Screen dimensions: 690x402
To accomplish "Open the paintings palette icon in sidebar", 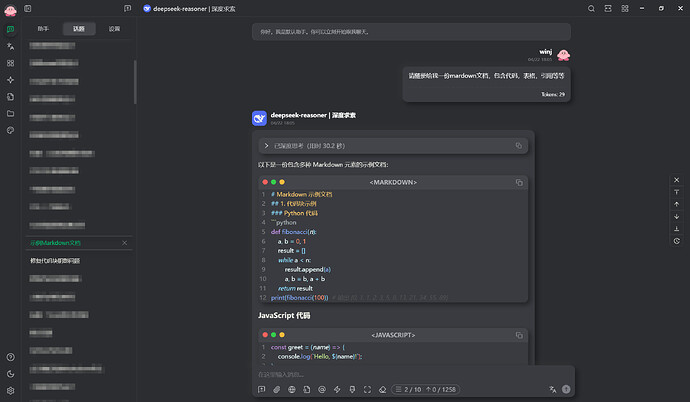I will [11, 130].
